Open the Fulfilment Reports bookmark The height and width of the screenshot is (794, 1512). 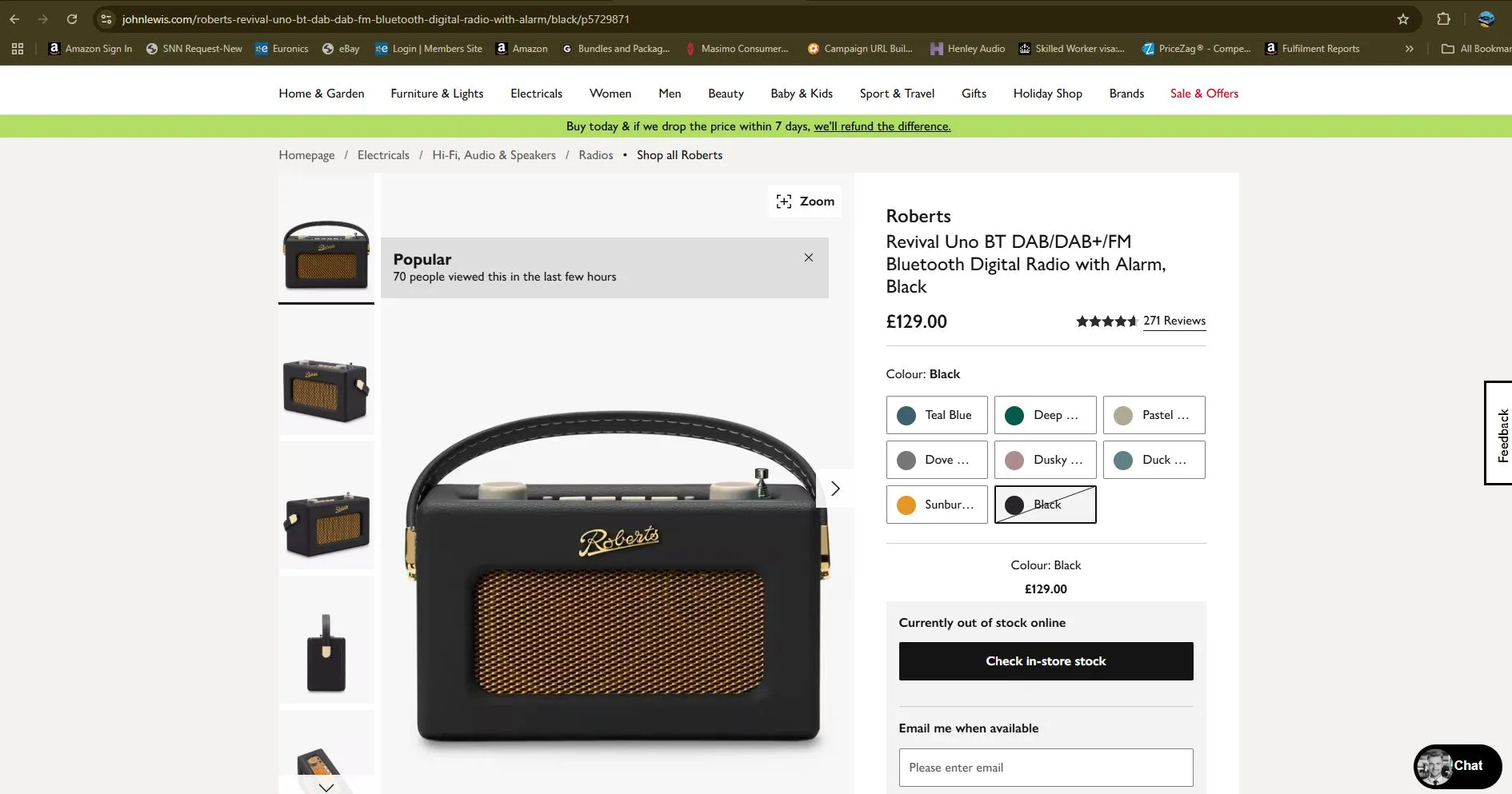[1312, 49]
